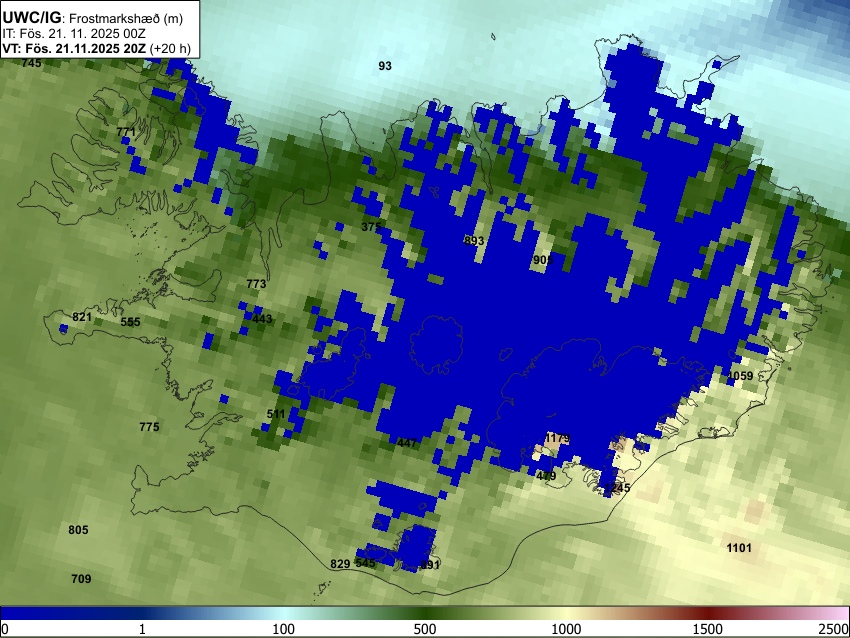Click the '(+20 h)' forecast offset text
Screen dimensions: 850x638
tap(170, 48)
